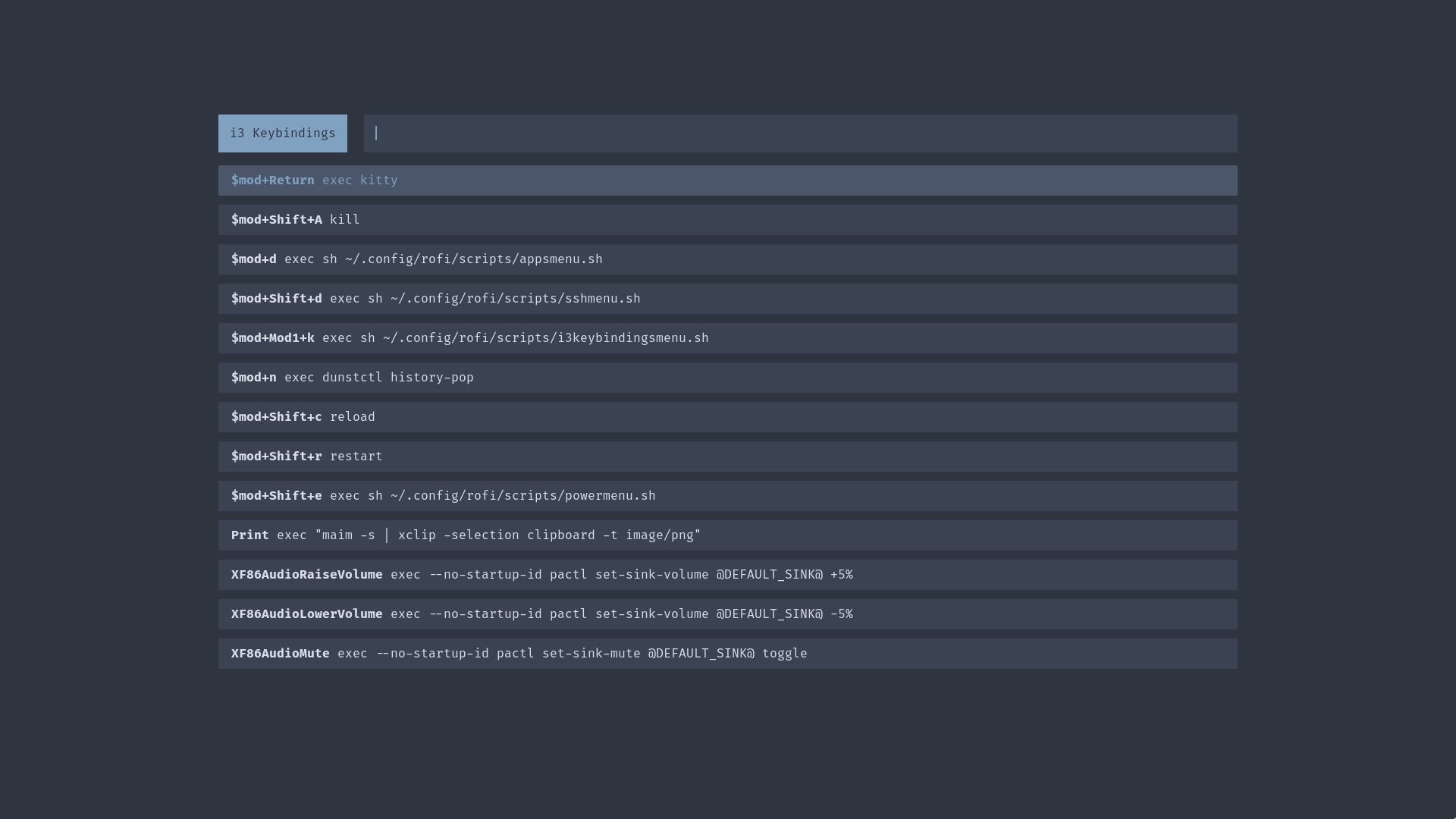Click the search input field
The width and height of the screenshot is (1456, 819).
[x=800, y=133]
